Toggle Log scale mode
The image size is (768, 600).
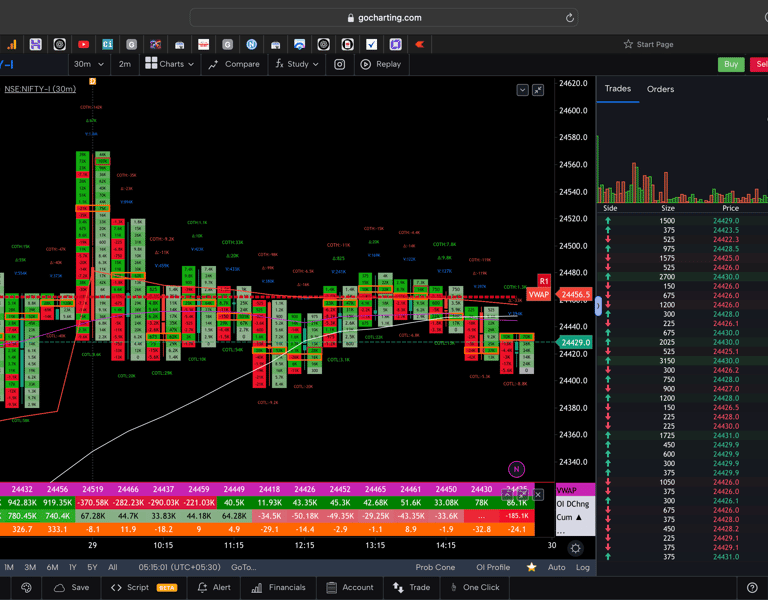point(583,567)
